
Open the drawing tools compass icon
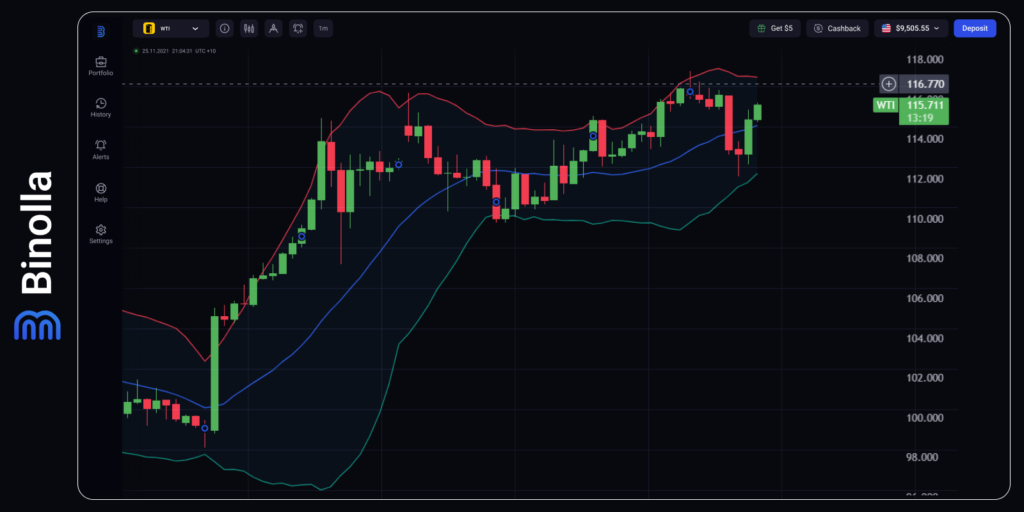(274, 29)
